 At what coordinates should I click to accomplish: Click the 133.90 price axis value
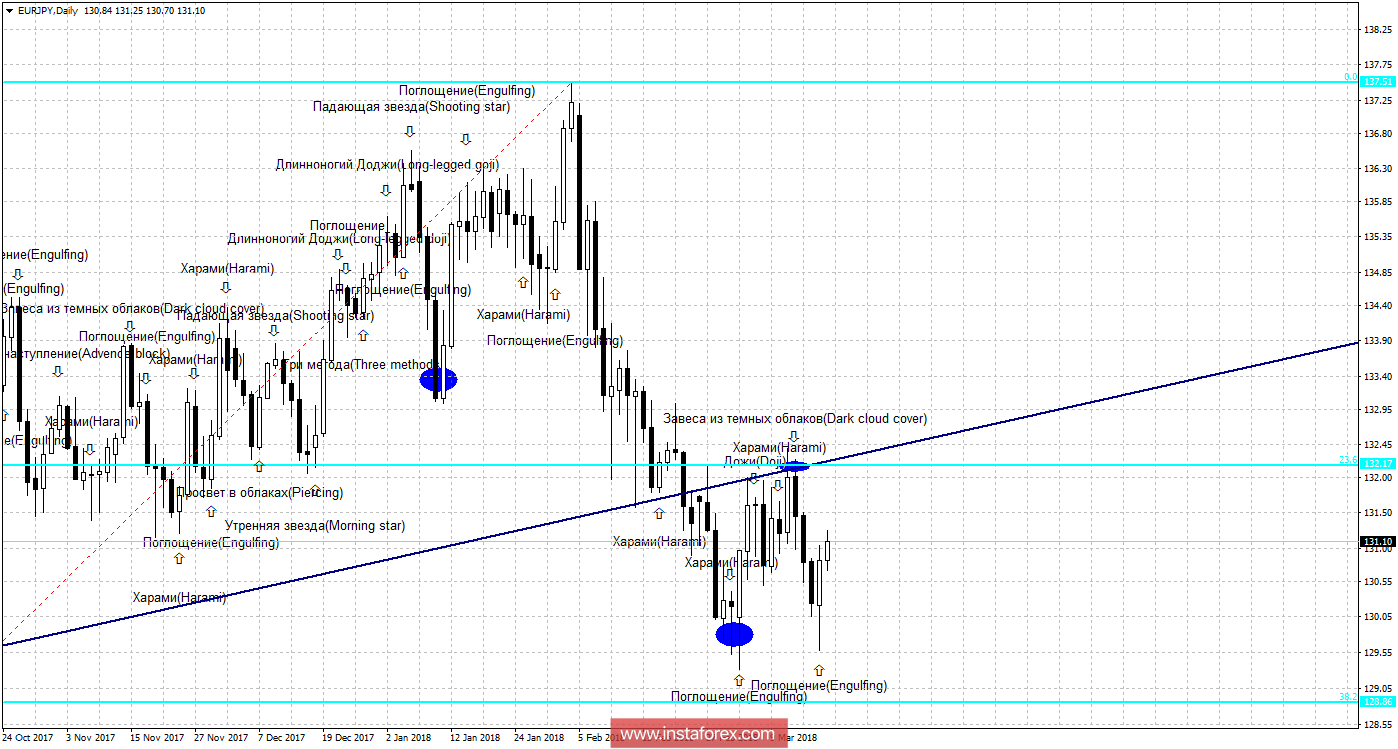point(1379,341)
